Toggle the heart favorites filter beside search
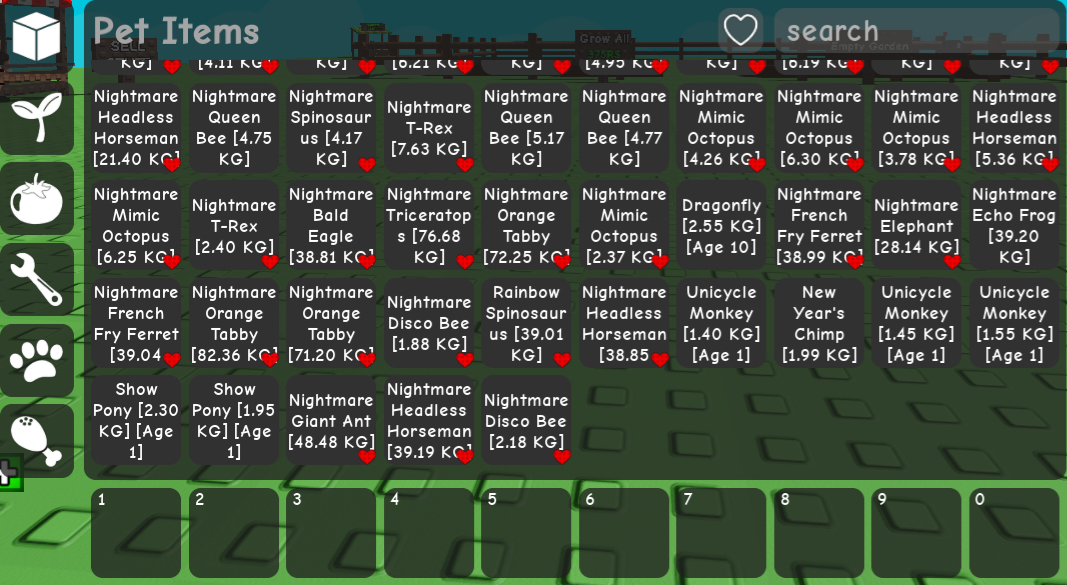The image size is (1067, 585). tap(740, 30)
